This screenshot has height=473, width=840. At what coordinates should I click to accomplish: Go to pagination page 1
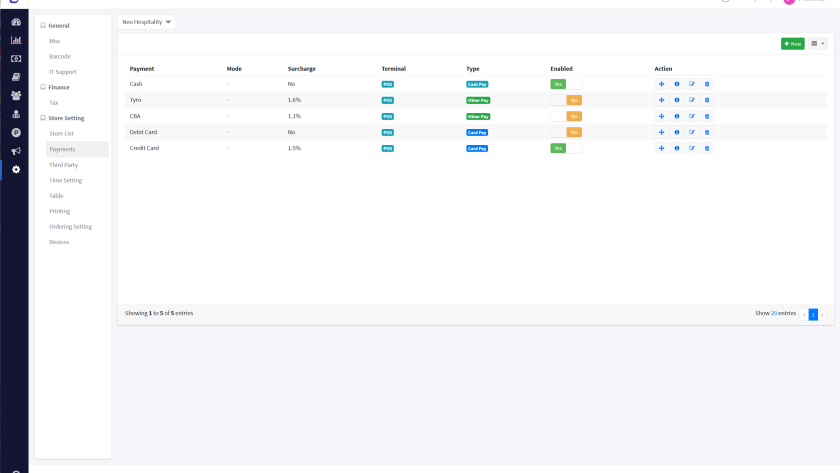(x=813, y=314)
